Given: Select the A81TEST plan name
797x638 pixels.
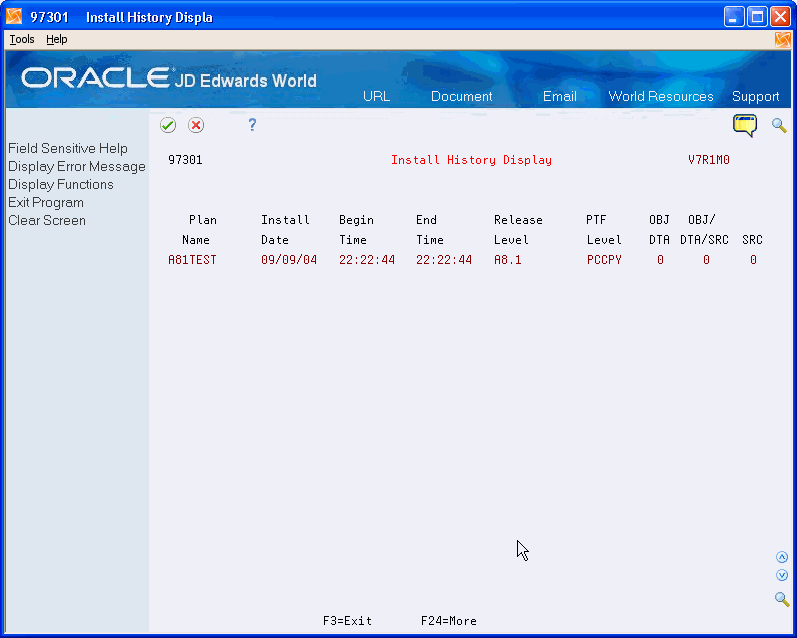Looking at the screenshot, I should coord(192,260).
